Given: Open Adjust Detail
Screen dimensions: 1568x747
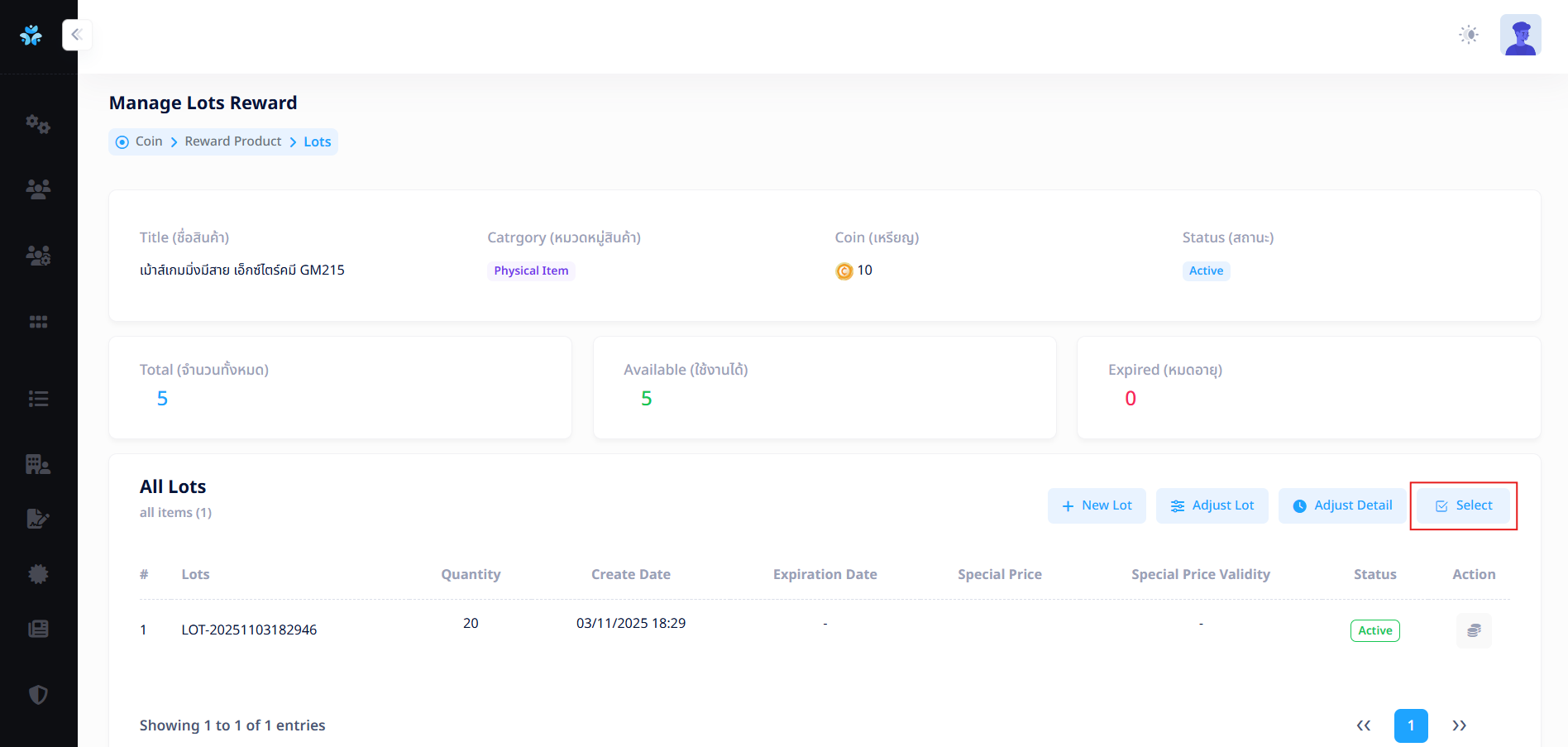Looking at the screenshot, I should tap(1342, 505).
